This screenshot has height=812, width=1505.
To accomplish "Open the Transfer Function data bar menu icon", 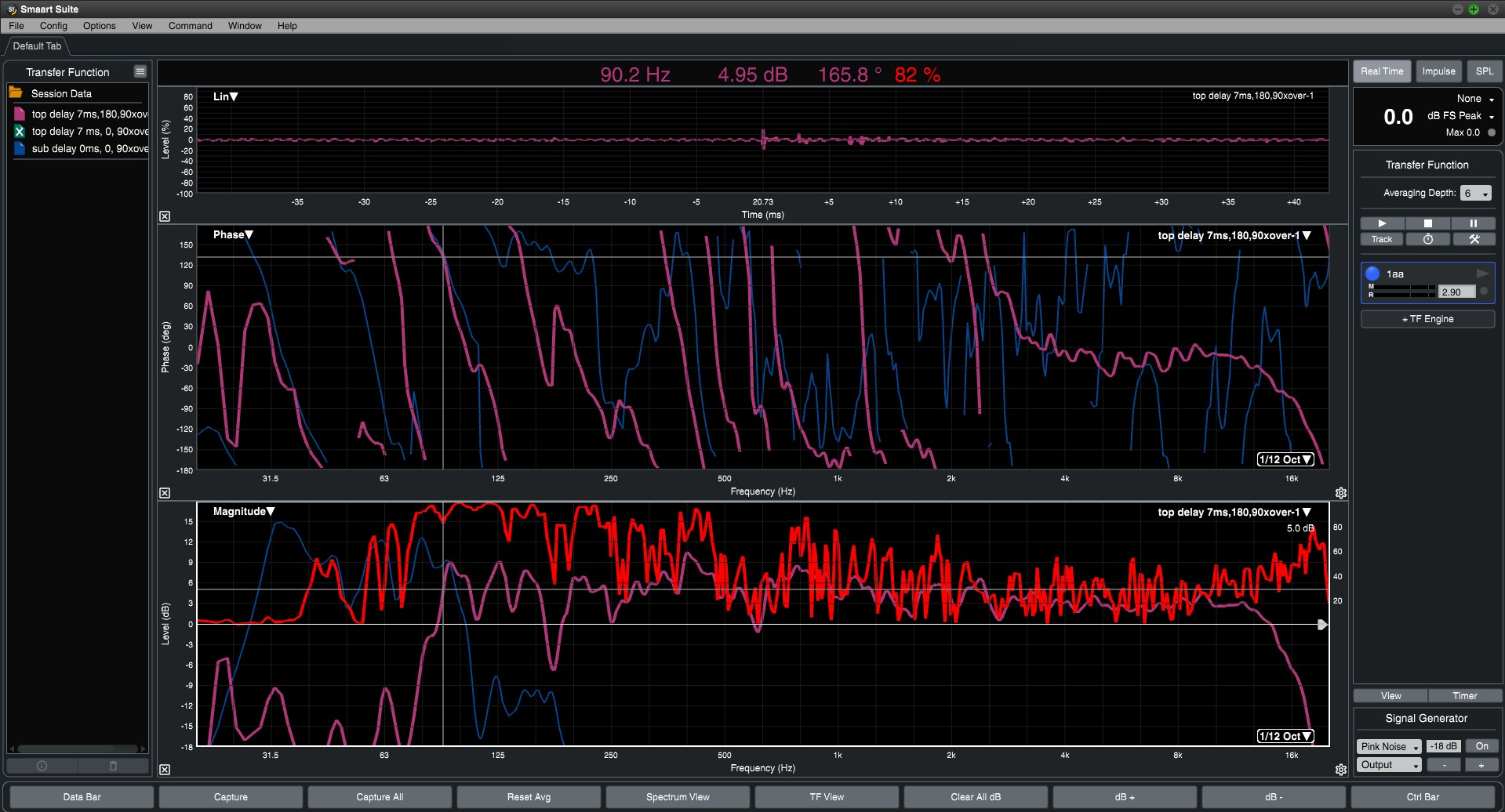I will tap(140, 71).
